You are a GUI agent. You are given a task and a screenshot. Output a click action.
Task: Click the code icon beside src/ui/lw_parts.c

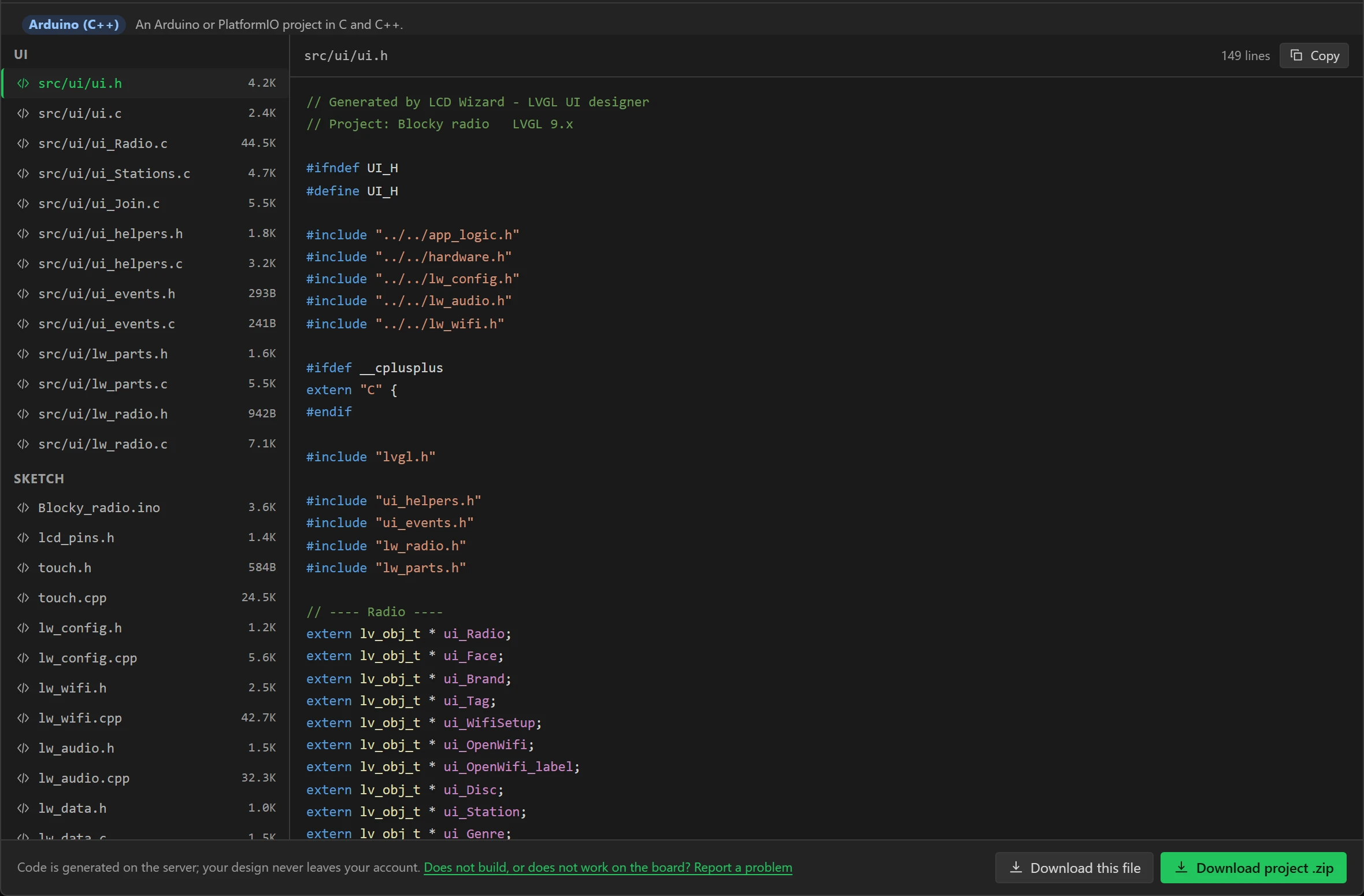[x=23, y=384]
